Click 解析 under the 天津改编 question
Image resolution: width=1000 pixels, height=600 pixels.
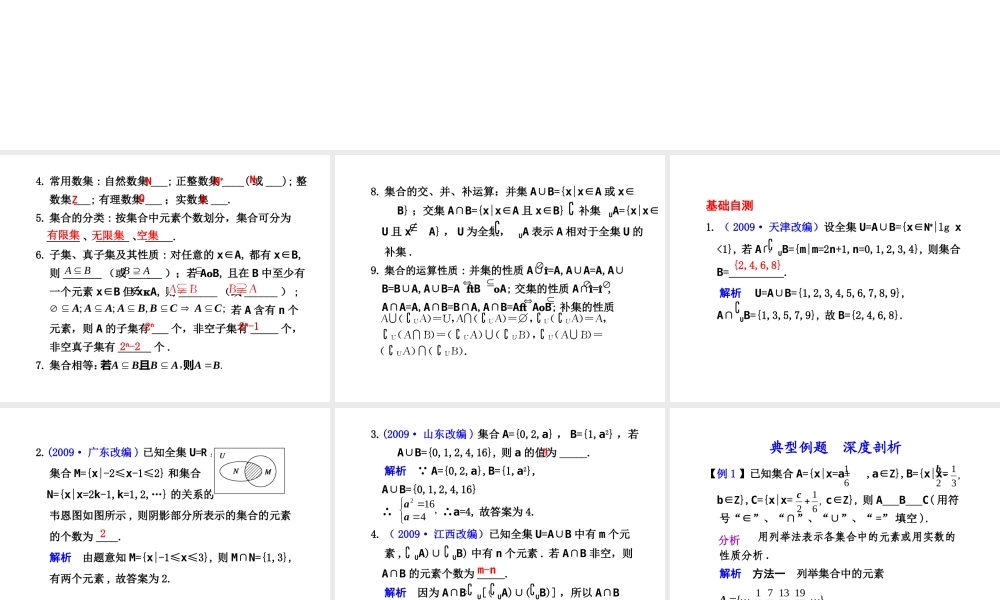(730, 293)
